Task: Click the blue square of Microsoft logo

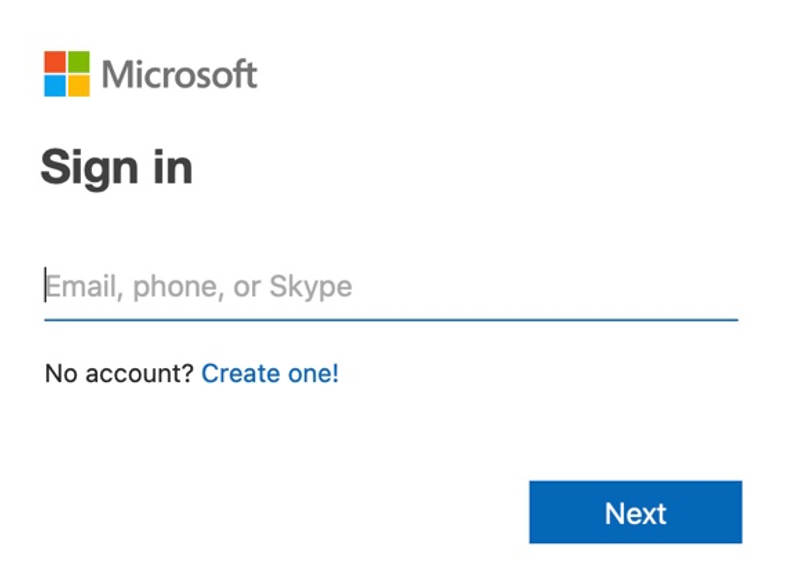Action: click(55, 86)
